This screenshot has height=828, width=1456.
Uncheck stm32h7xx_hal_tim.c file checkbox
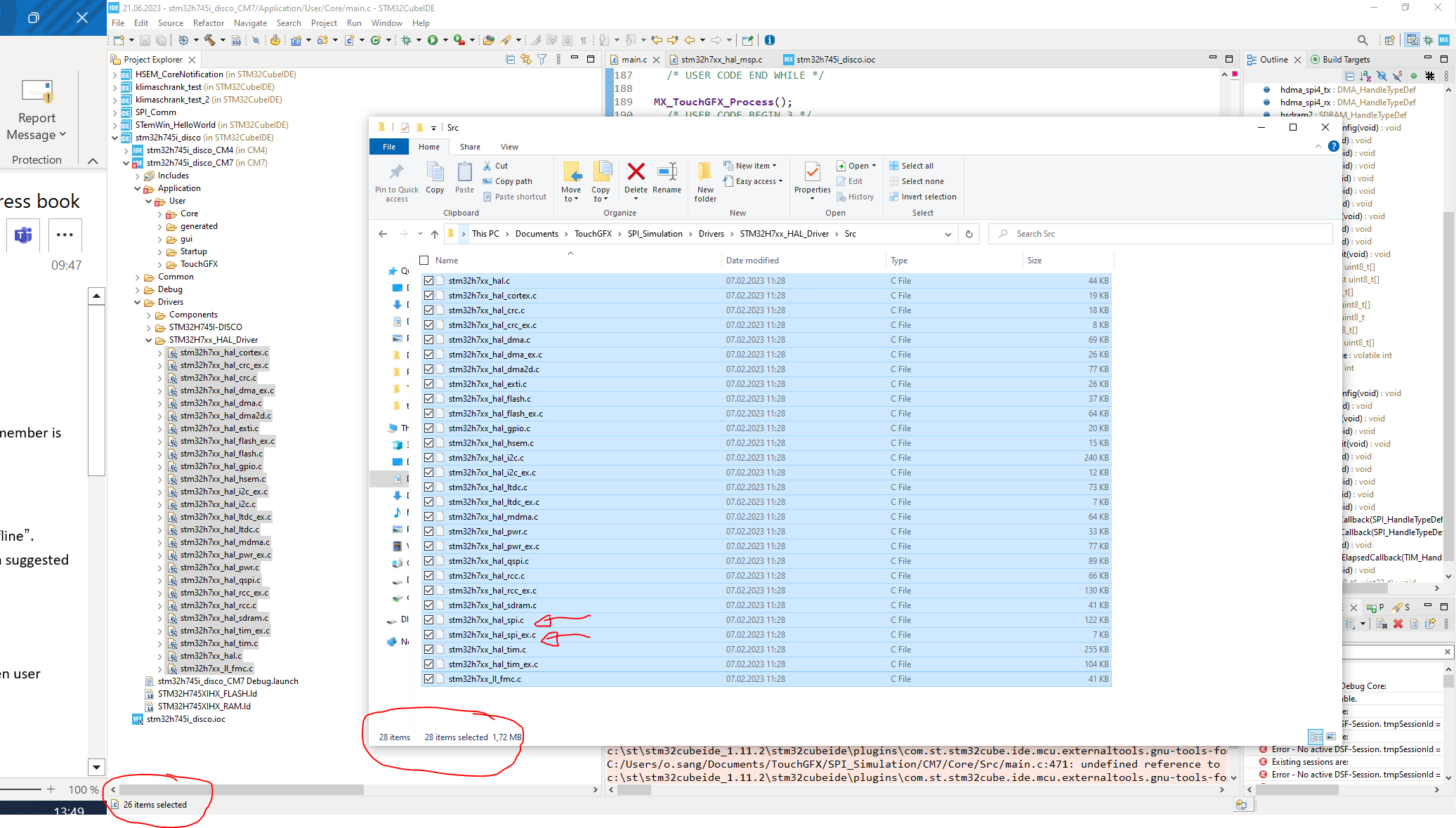pos(428,650)
